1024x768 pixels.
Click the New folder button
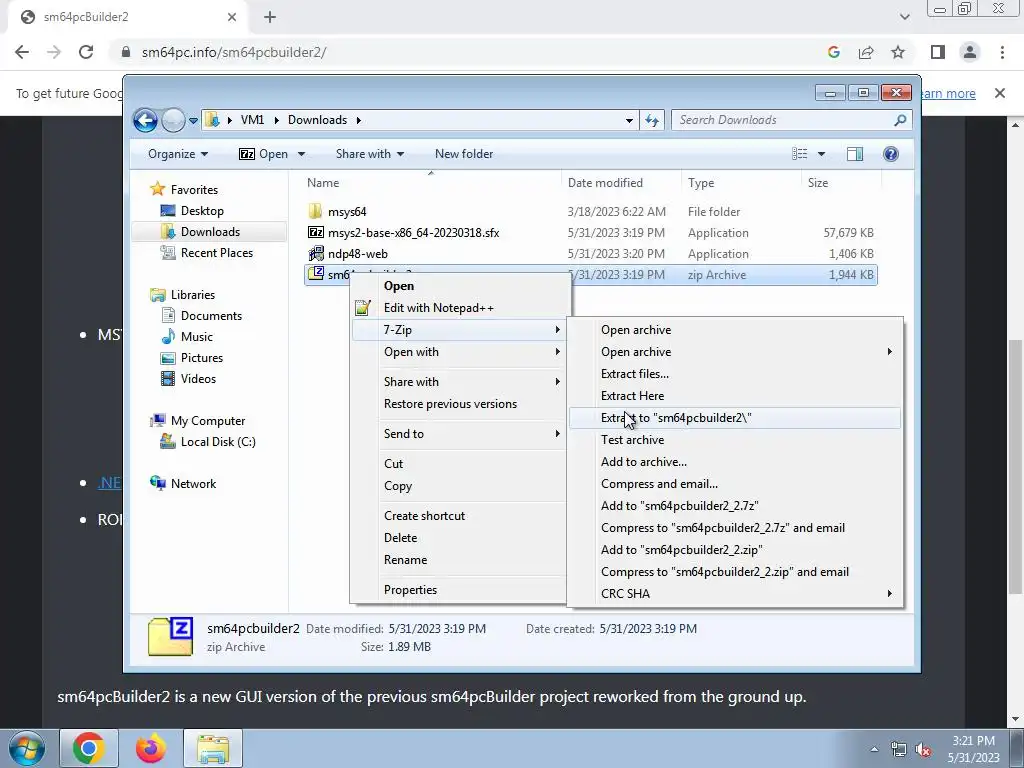coord(464,154)
